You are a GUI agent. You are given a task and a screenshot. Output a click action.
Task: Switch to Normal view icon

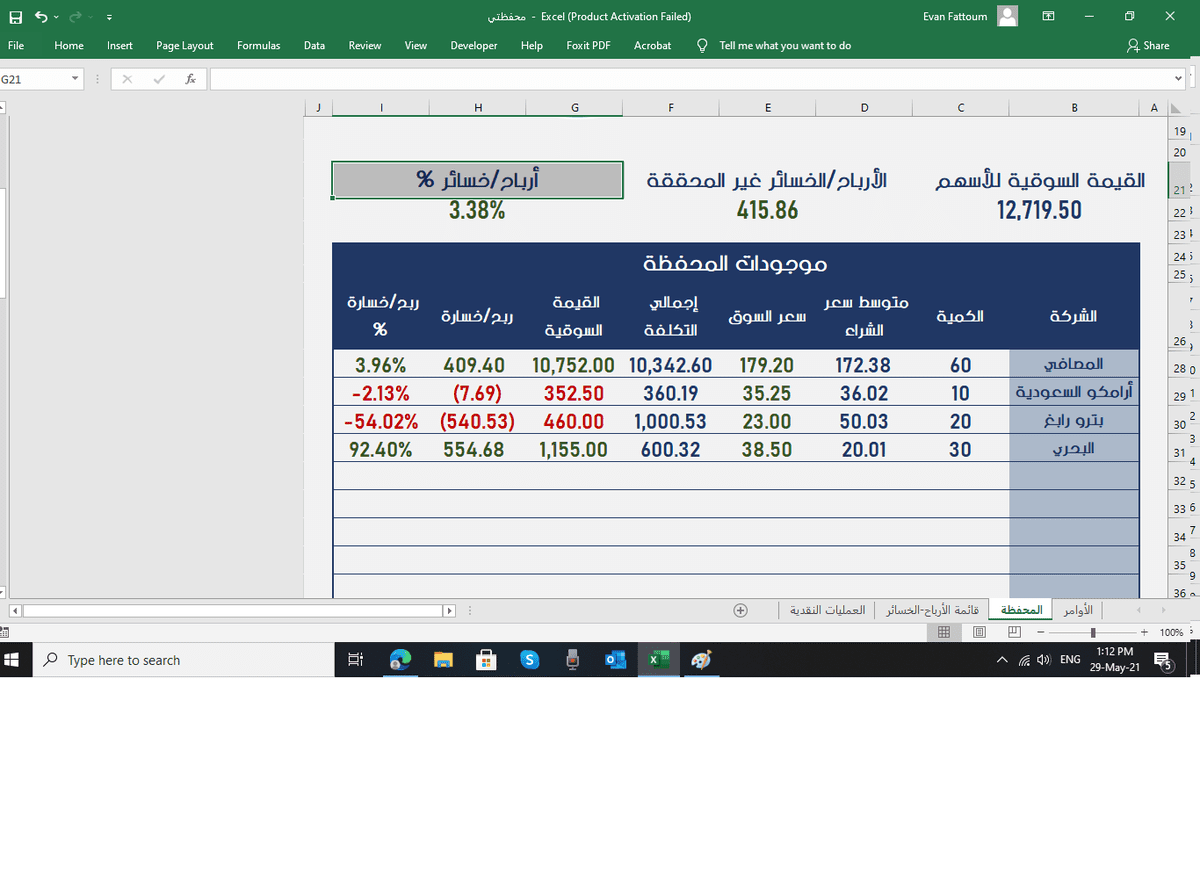click(x=943, y=632)
